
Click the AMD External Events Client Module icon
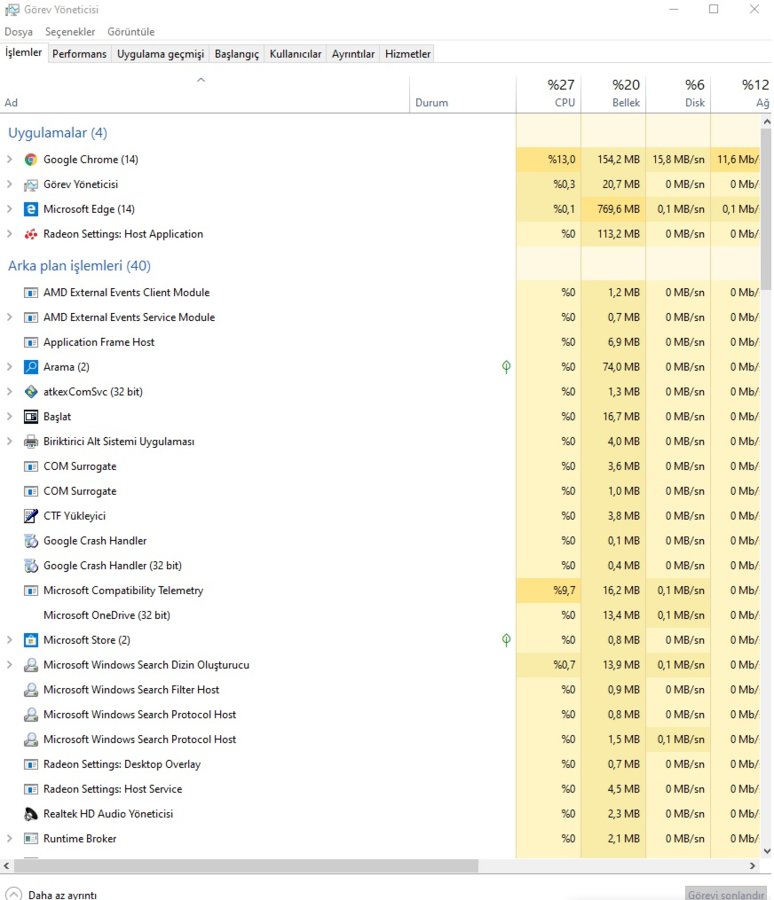[x=31, y=293]
